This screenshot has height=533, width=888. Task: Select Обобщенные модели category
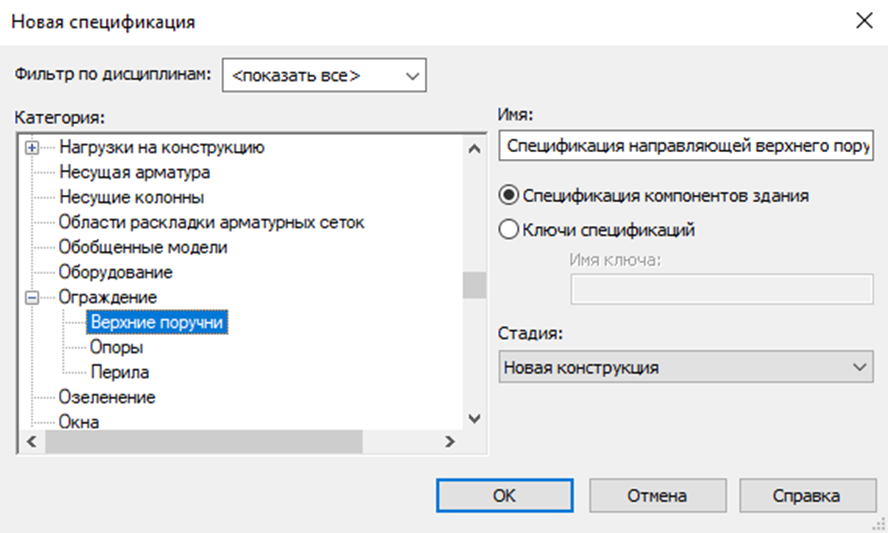point(143,247)
